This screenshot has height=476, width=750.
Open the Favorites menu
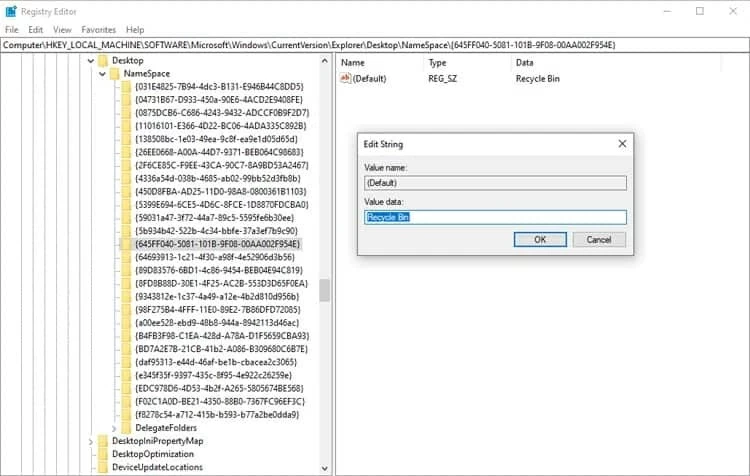coord(98,30)
